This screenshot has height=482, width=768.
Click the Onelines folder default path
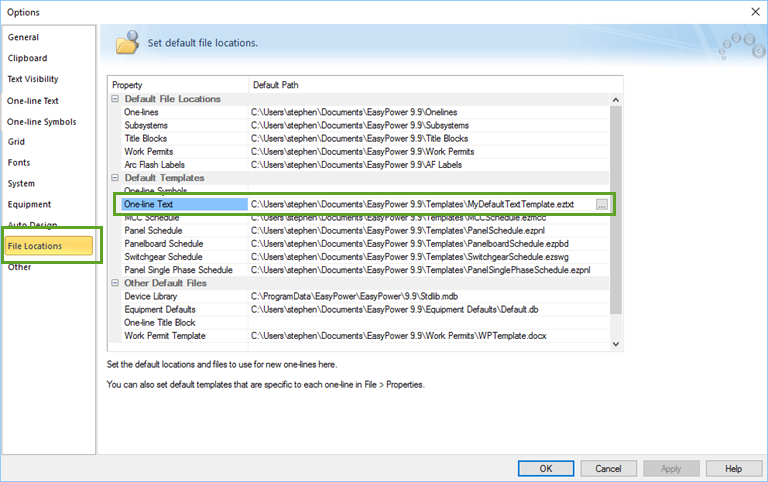(x=354, y=112)
